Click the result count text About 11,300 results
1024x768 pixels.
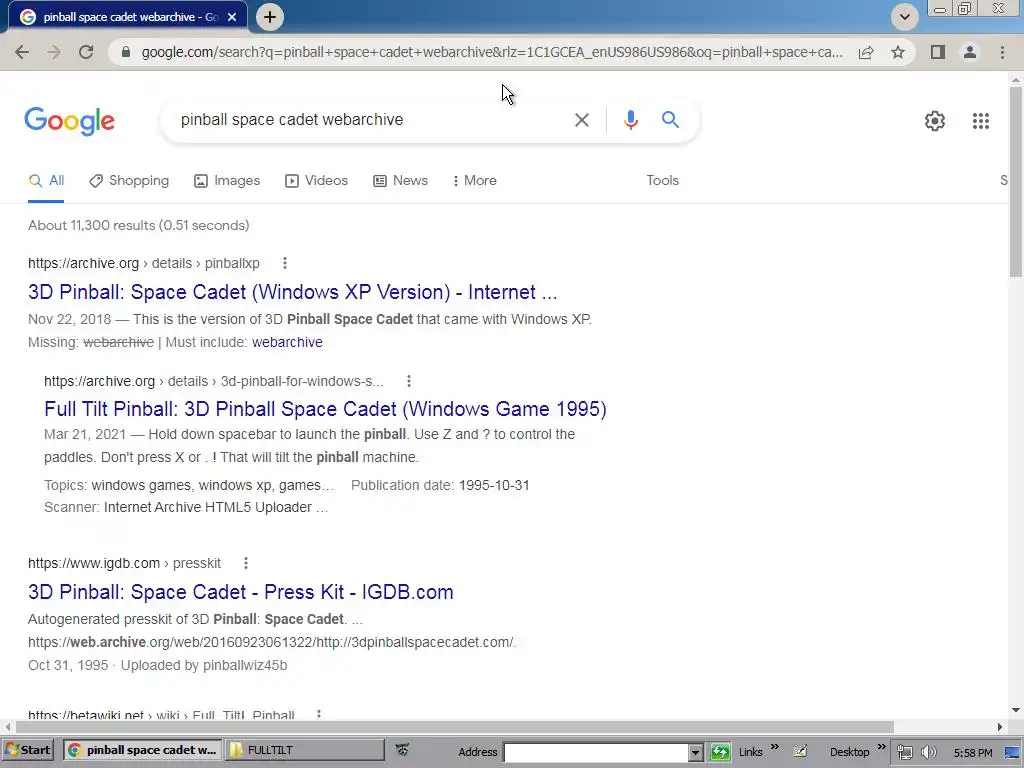click(x=138, y=225)
